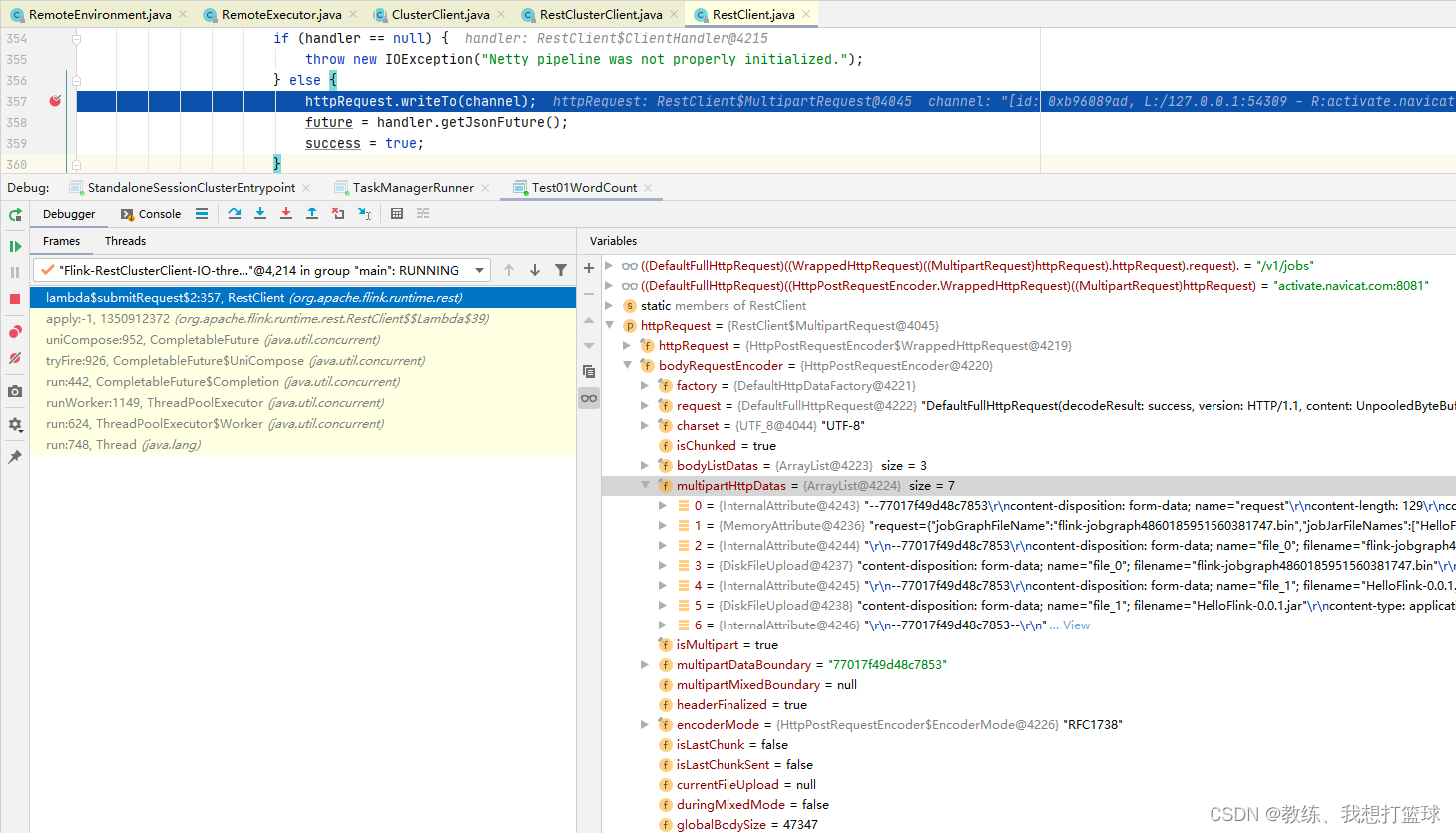The width and height of the screenshot is (1456, 833).
Task: Take a thread dump with the camera icon
Action: (15, 391)
